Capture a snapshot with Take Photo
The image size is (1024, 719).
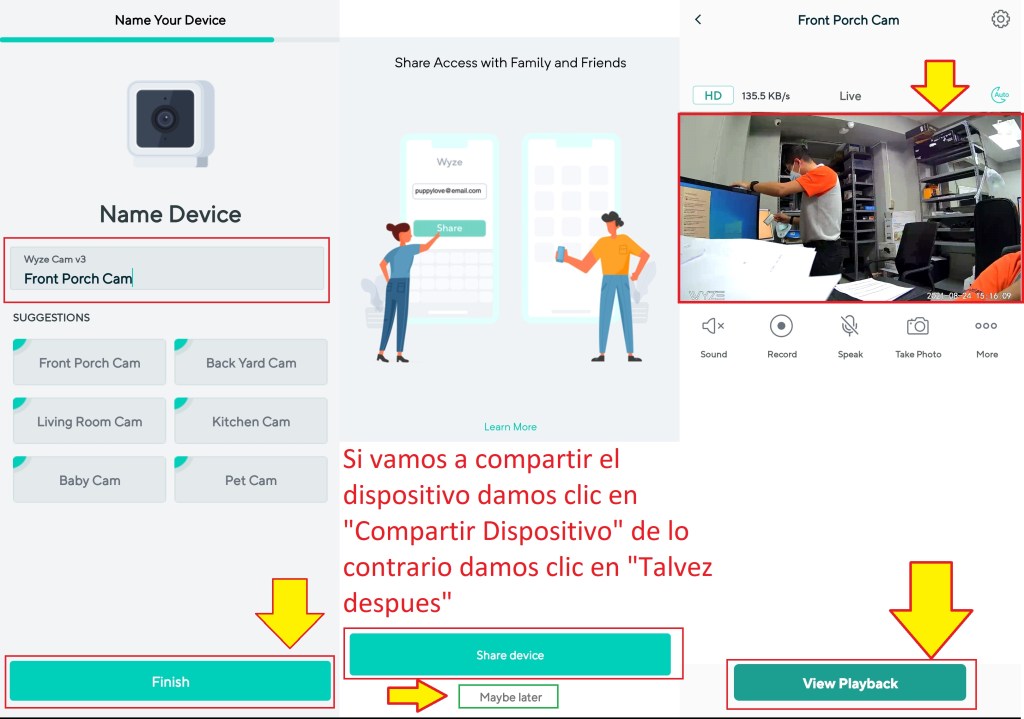pyautogui.click(x=917, y=327)
